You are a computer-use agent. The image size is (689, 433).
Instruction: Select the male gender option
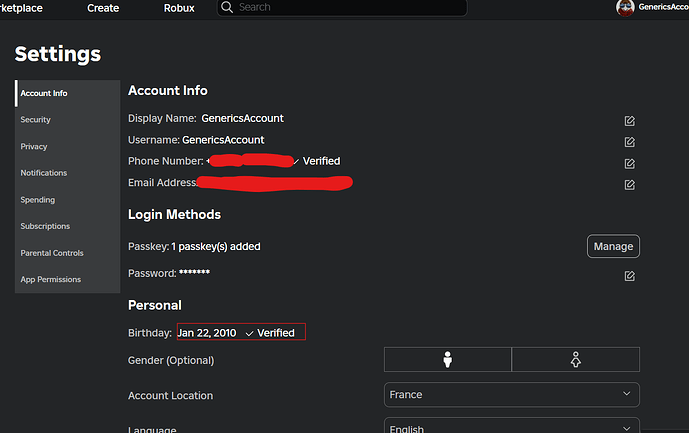(448, 360)
